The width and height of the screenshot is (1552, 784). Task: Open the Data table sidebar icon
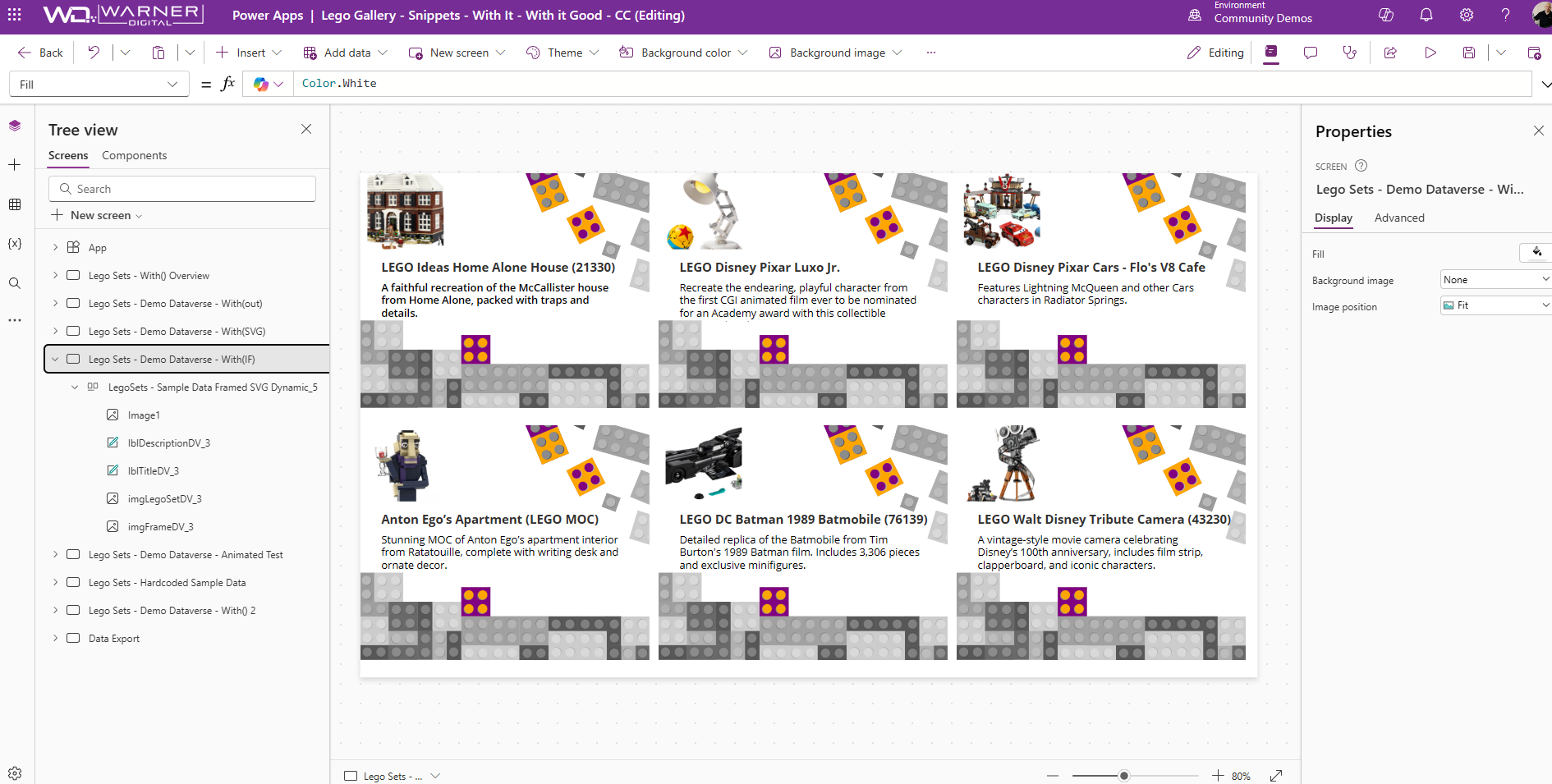(x=15, y=204)
